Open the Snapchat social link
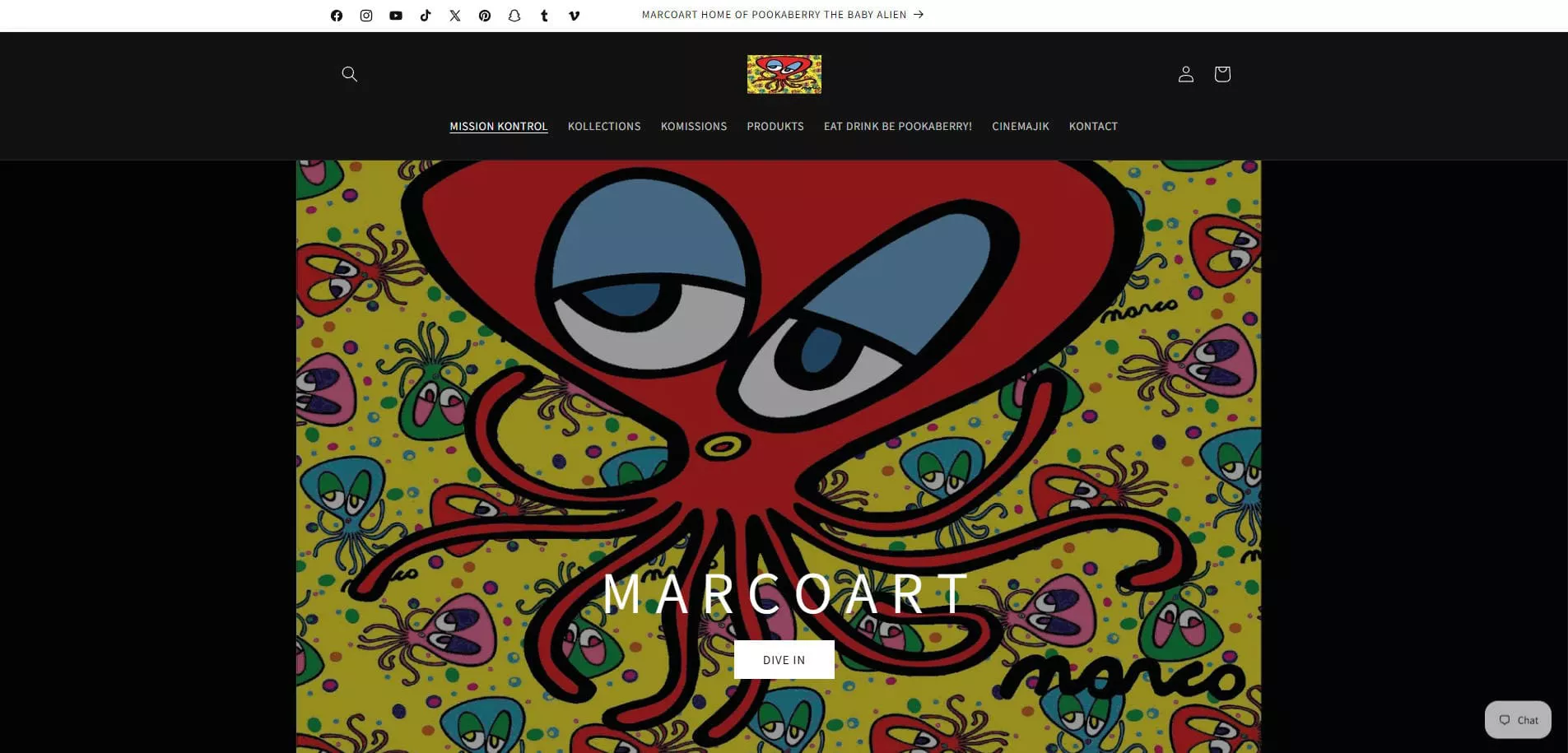Viewport: 1568px width, 753px height. pos(514,16)
